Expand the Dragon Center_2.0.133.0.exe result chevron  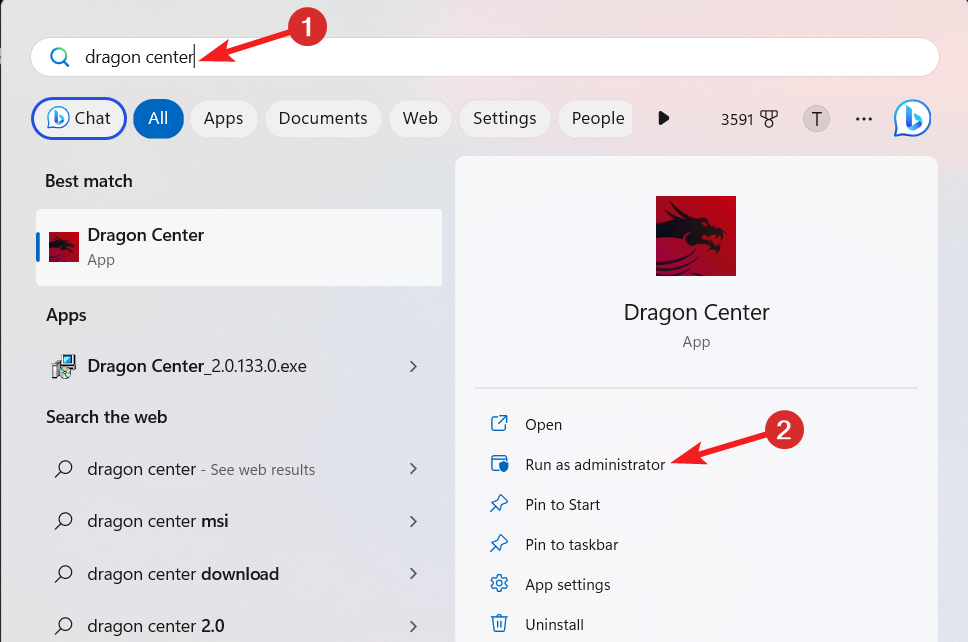point(414,367)
